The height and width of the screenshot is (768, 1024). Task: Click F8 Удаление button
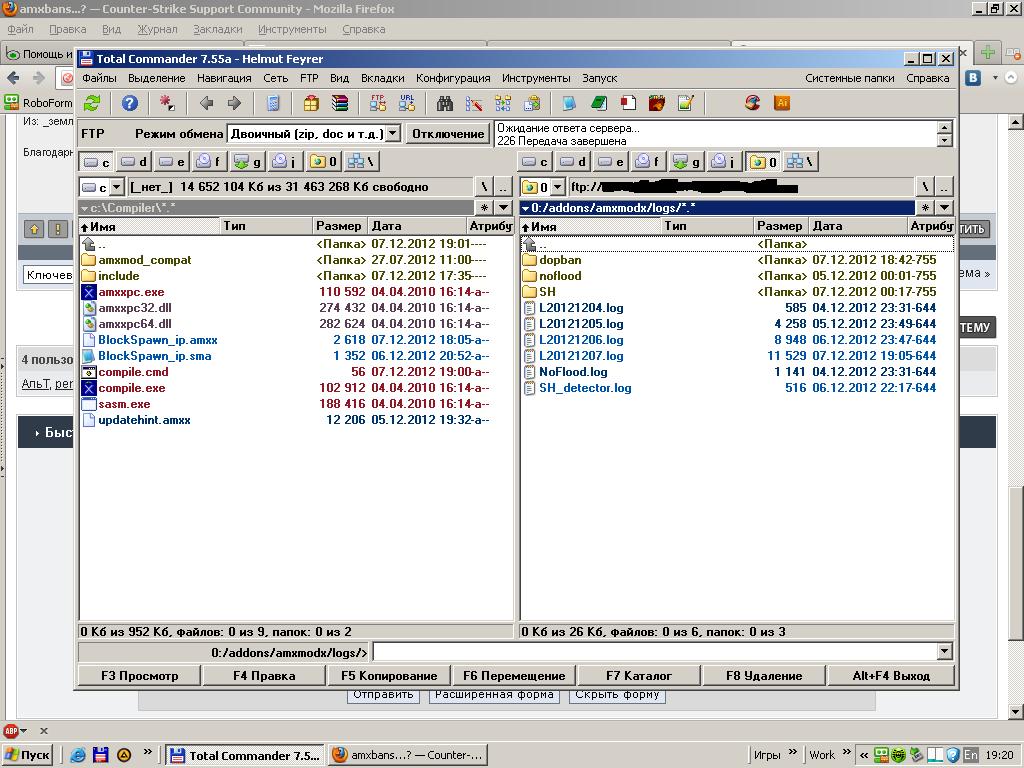[x=763, y=676]
